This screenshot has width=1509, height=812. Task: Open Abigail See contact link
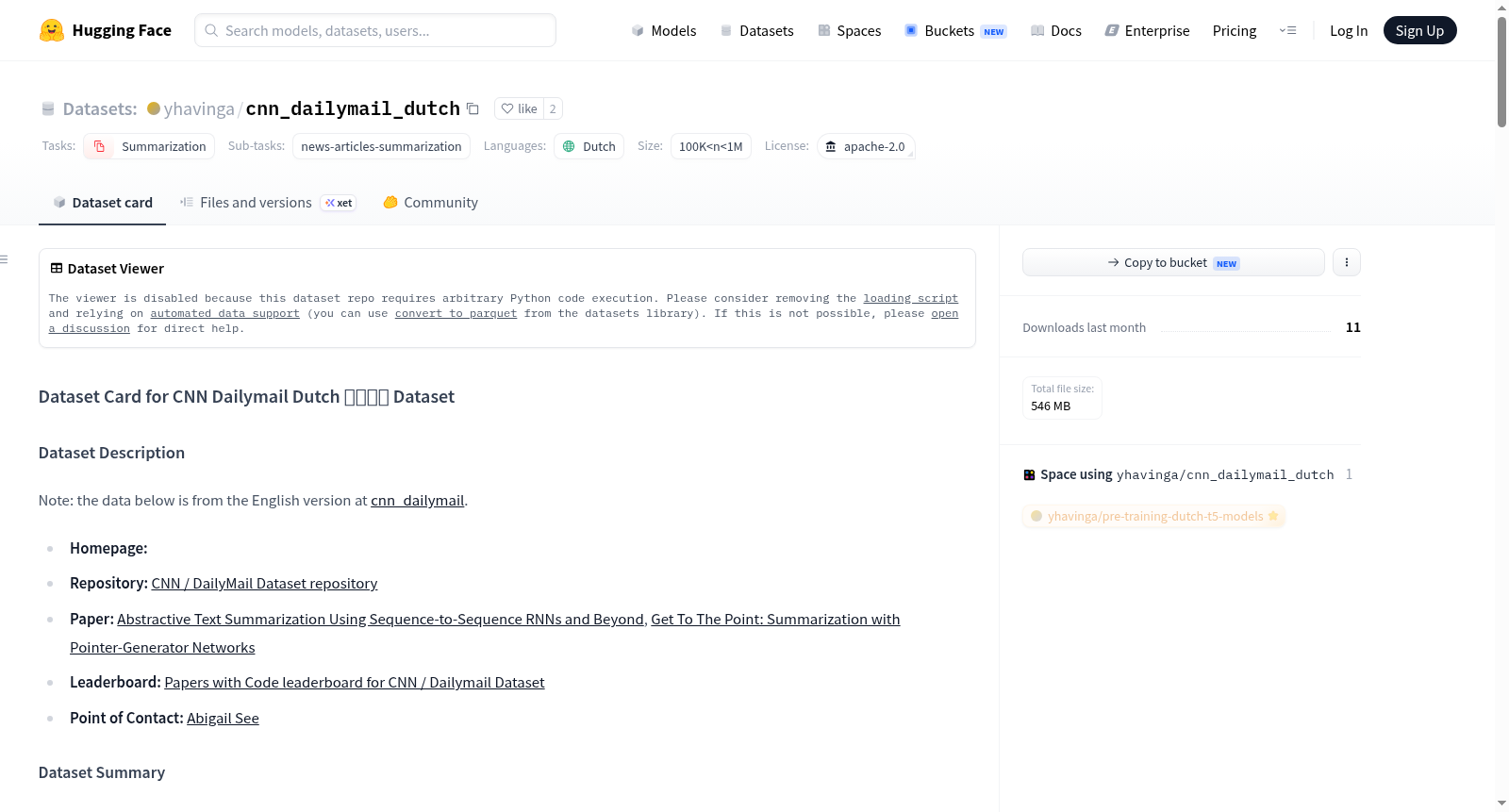click(223, 719)
